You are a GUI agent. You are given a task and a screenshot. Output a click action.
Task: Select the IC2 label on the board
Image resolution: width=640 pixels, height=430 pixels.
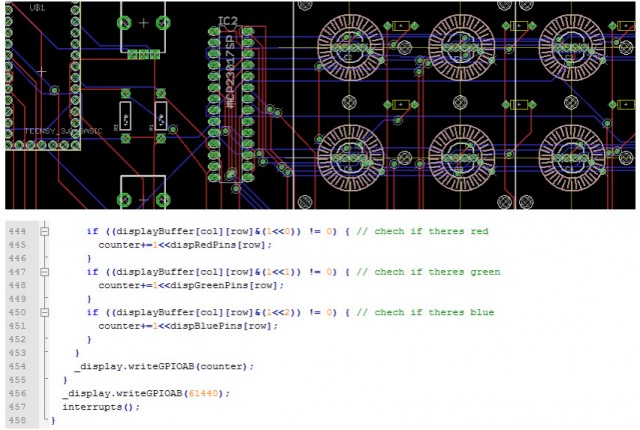pos(228,21)
